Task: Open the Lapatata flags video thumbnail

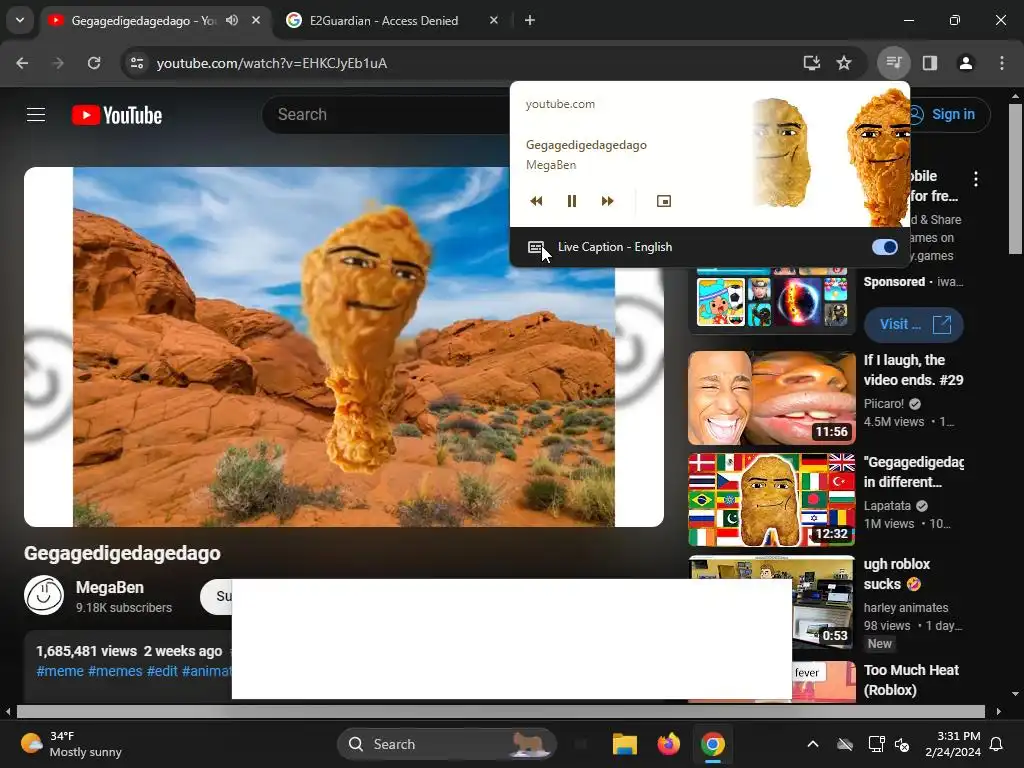Action: [772, 500]
